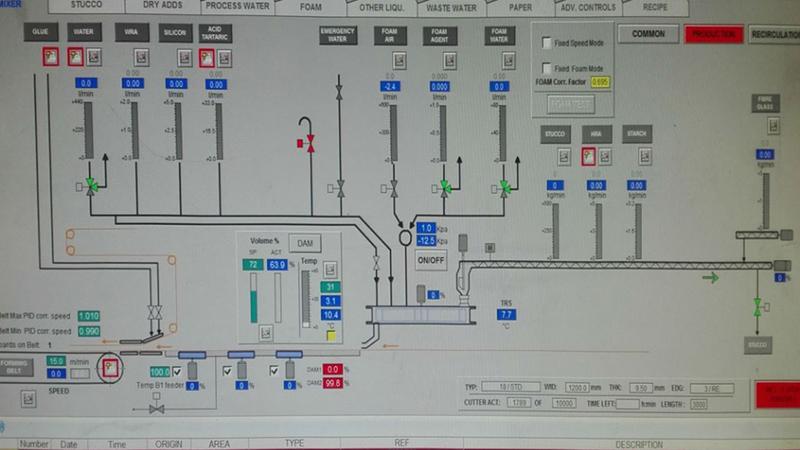
Task: Select the valve below Temp B1 feeder
Action: point(157,409)
